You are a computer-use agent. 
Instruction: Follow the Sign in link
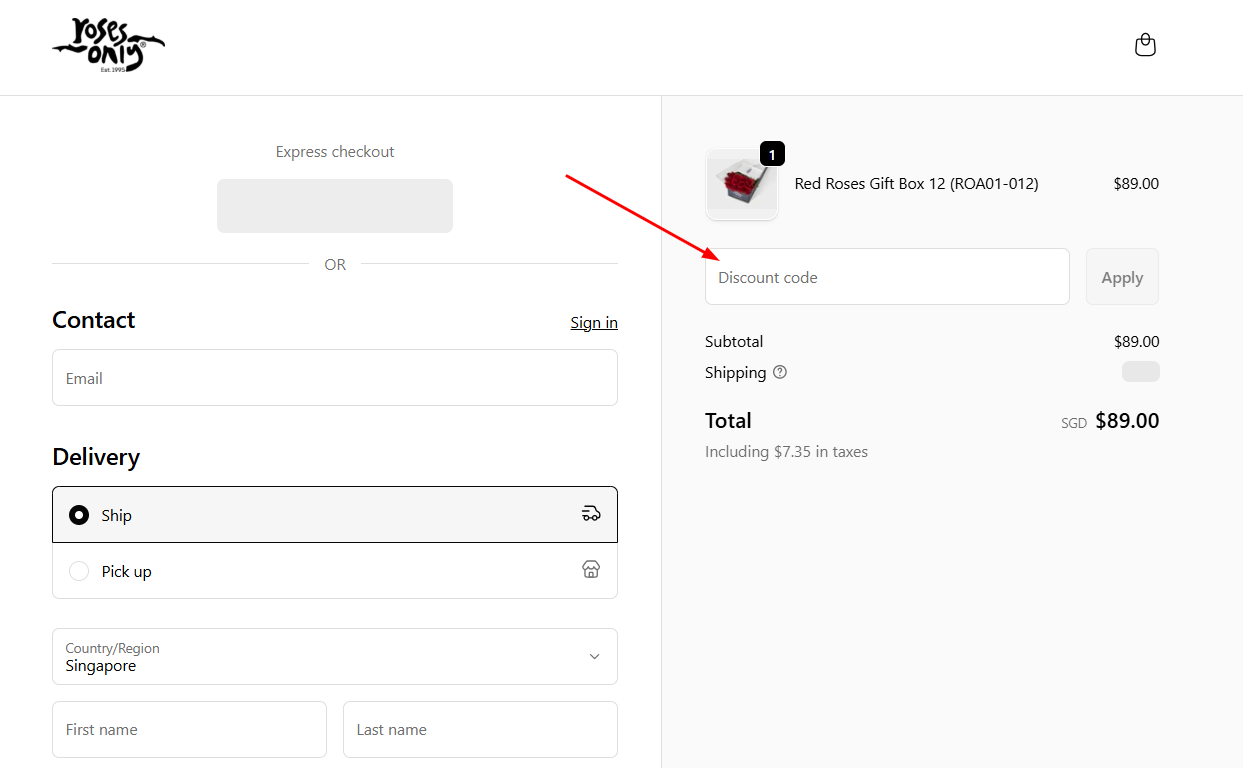pyautogui.click(x=593, y=322)
